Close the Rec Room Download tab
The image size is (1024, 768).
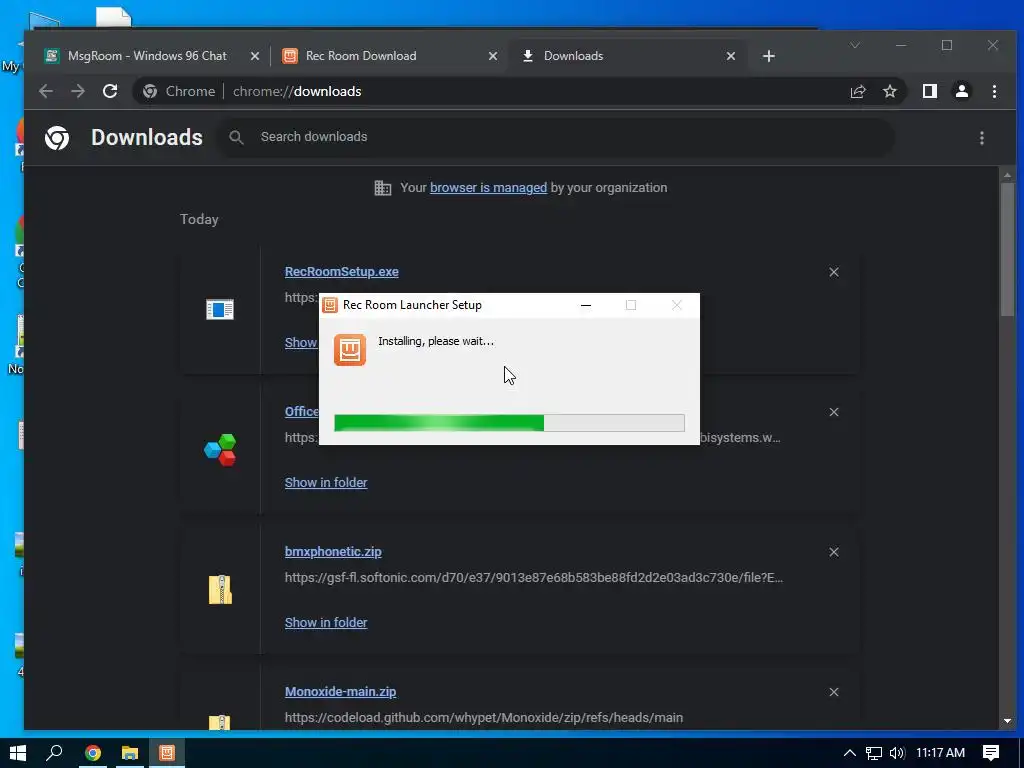493,56
